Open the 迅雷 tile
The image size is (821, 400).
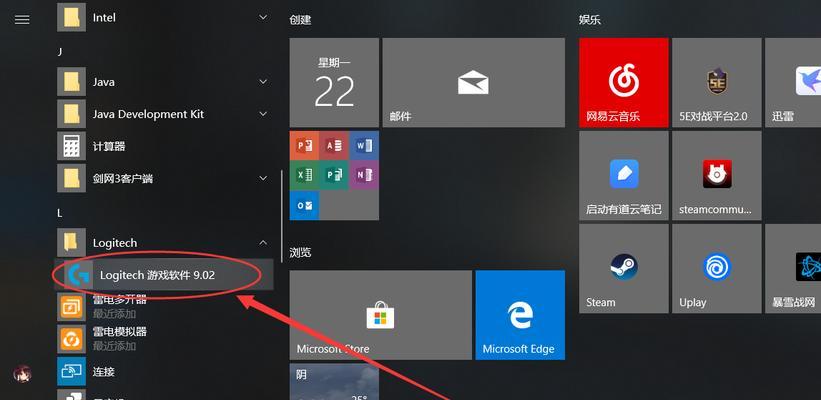point(793,82)
